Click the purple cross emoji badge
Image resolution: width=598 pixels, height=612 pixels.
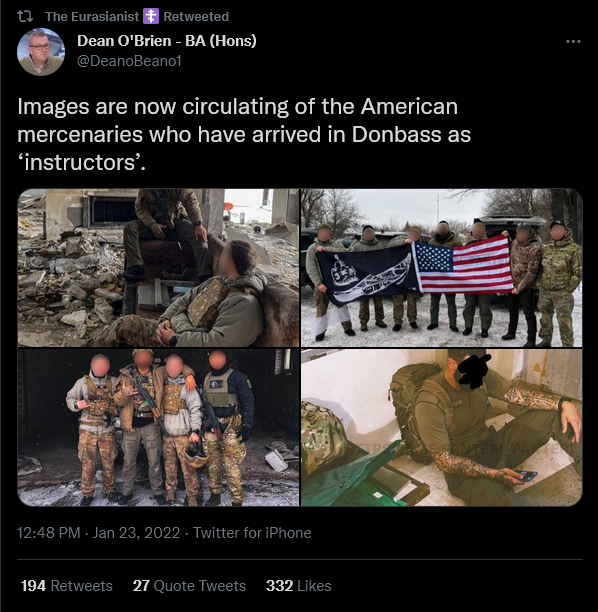tap(151, 16)
